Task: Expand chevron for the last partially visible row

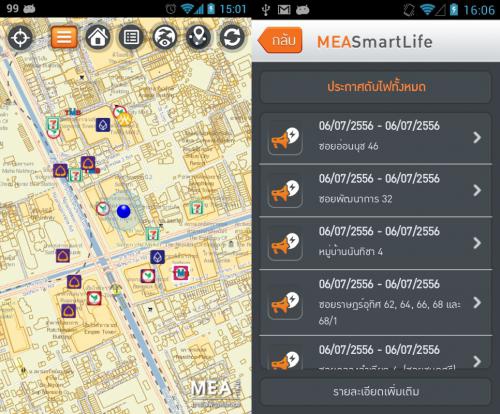Action: [477, 361]
